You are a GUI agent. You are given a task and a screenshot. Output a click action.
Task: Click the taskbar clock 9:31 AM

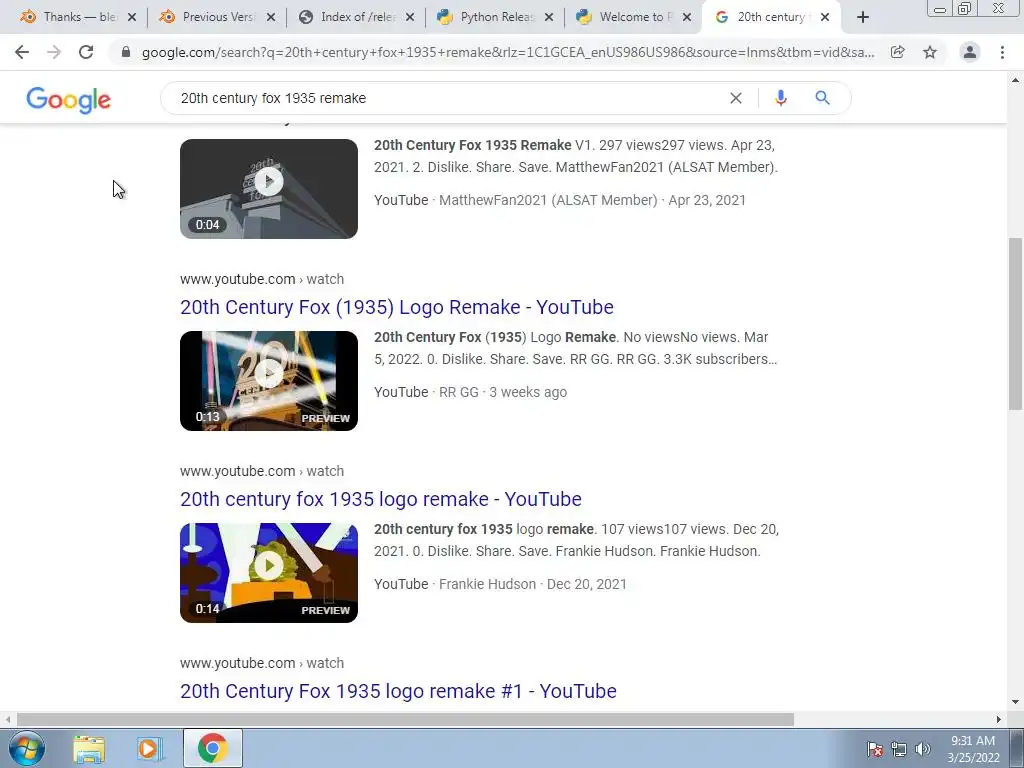coord(973,749)
